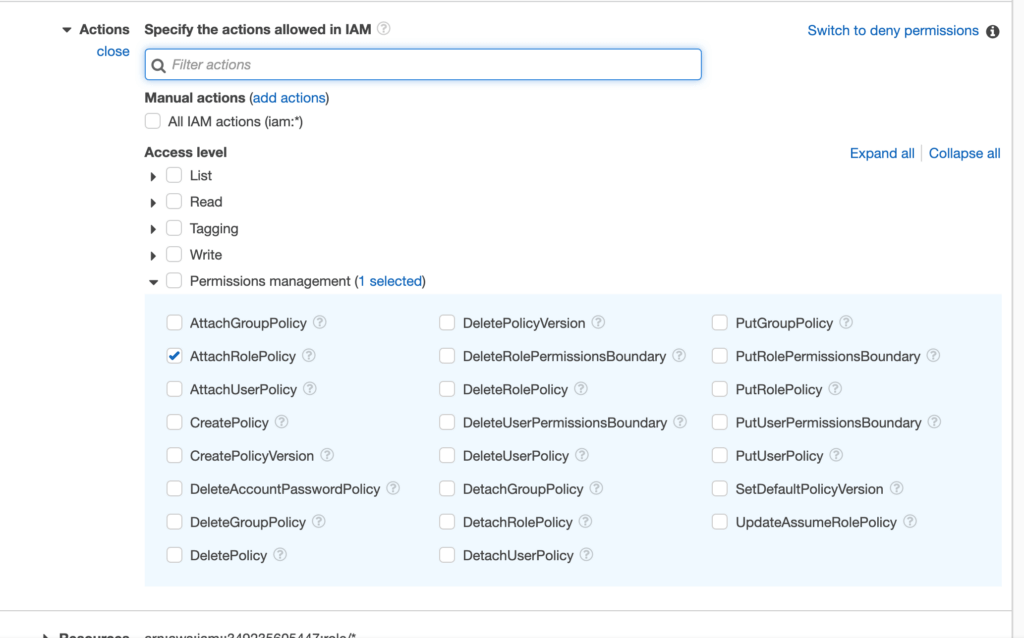Screen dimensions: 1024x638
Task: Click help icon next to AttachRolePolicy
Action: tap(309, 356)
